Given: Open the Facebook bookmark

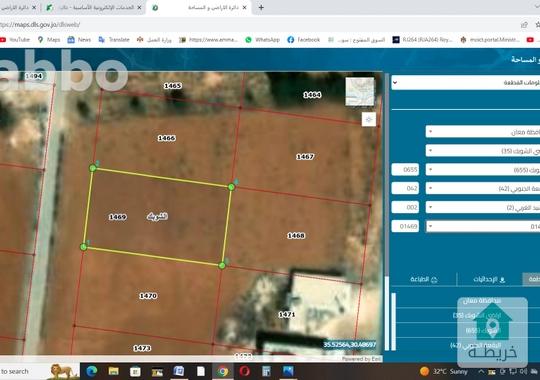Looking at the screenshot, I should click(x=304, y=40).
